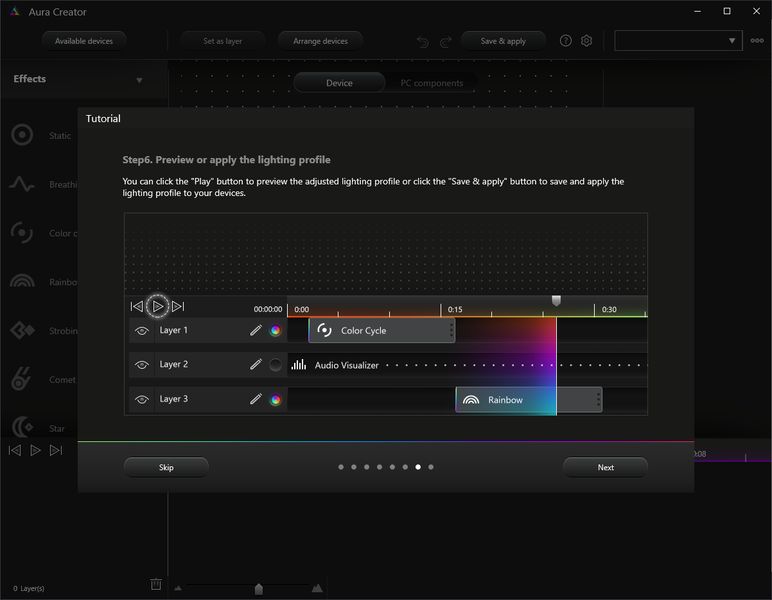Select the Strobing effect icon
Image resolution: width=772 pixels, height=600 pixels.
(22, 330)
